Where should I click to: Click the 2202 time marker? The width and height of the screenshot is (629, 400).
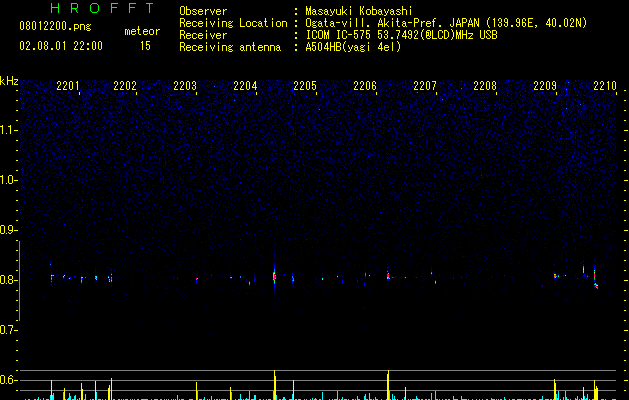125,86
